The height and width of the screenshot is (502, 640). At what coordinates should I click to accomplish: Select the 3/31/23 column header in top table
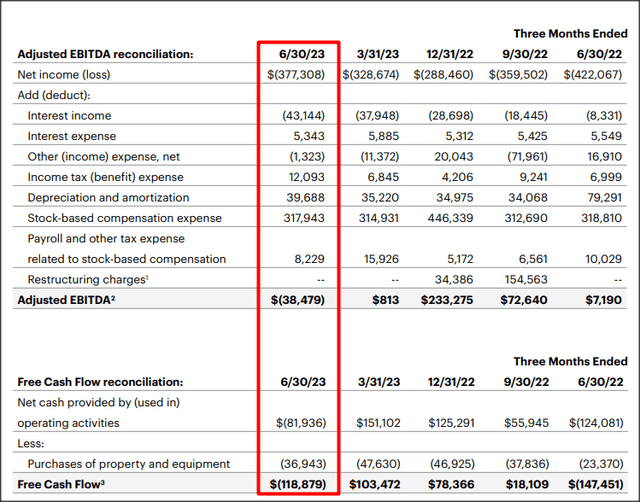pos(376,54)
